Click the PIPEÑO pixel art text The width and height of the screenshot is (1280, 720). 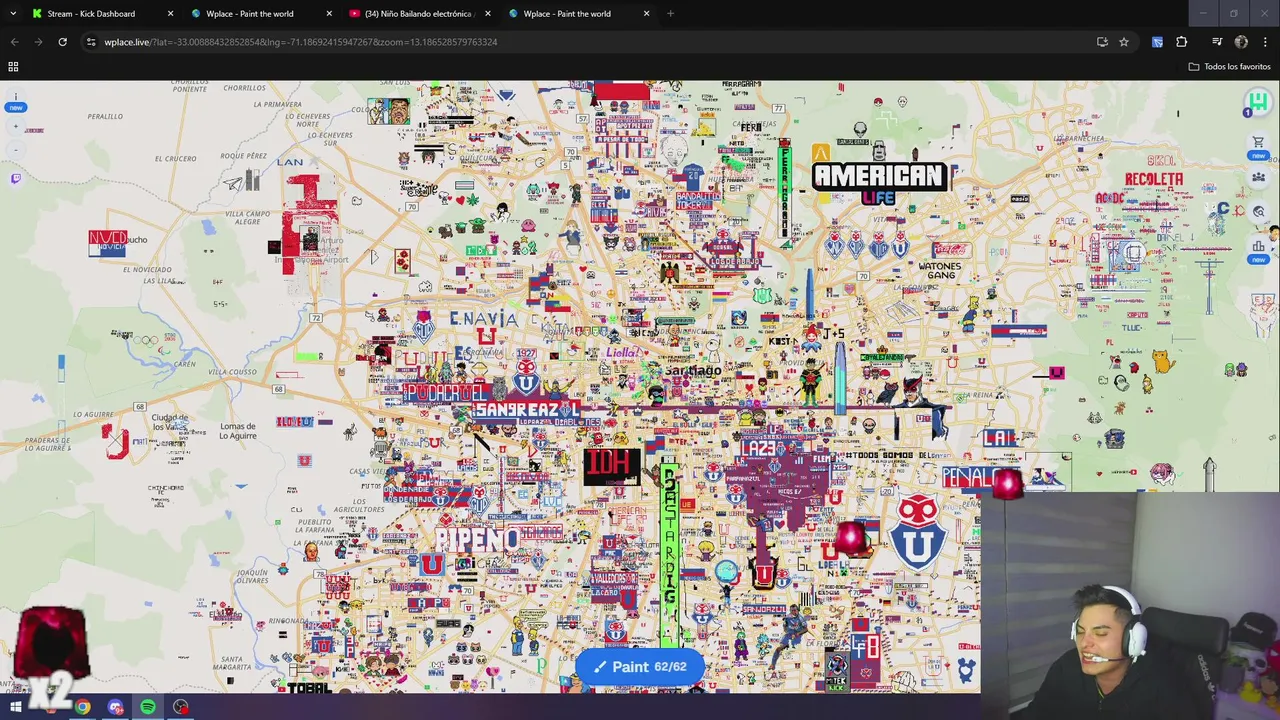[x=477, y=539]
